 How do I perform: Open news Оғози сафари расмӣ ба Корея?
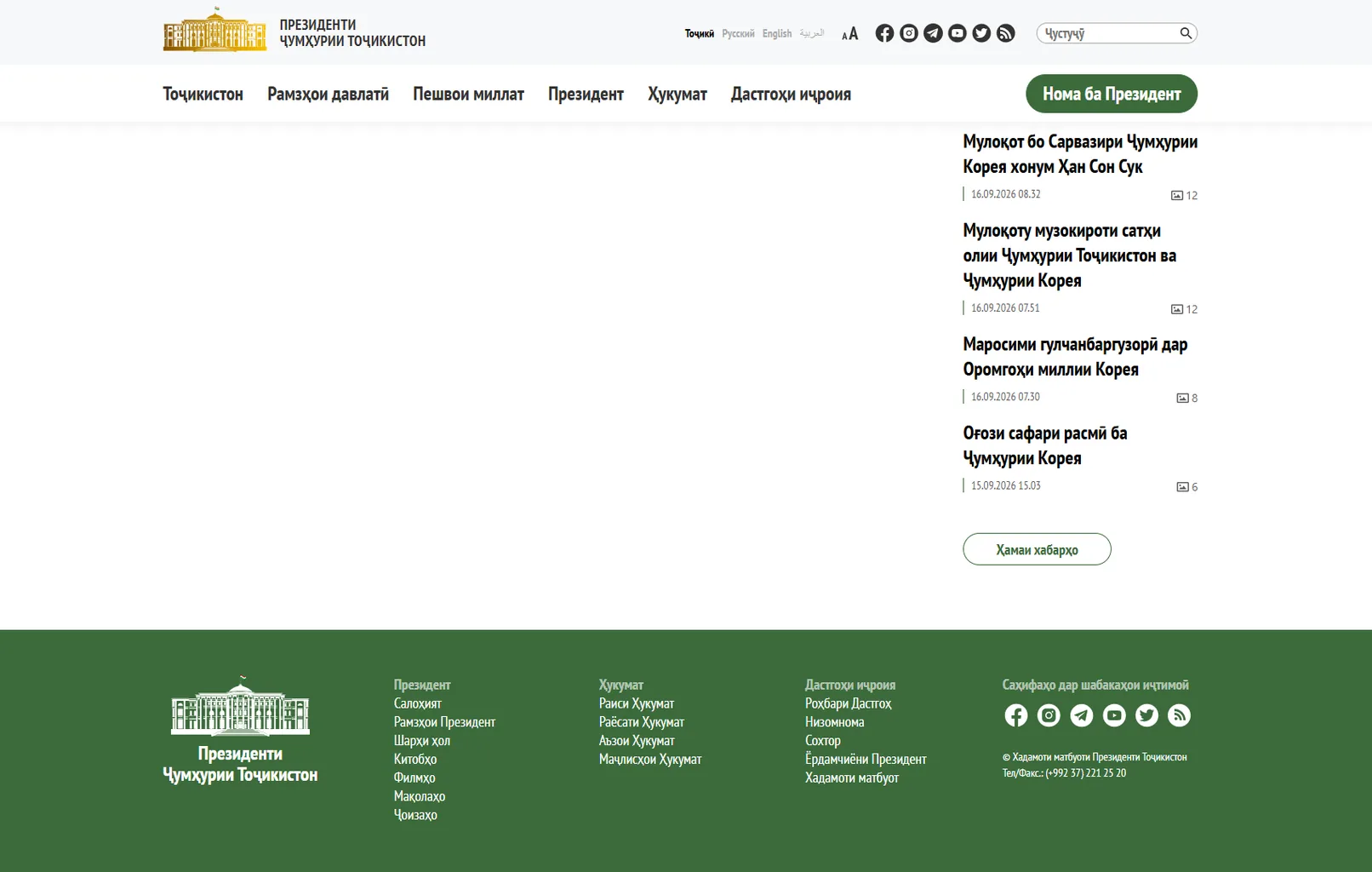click(1044, 445)
